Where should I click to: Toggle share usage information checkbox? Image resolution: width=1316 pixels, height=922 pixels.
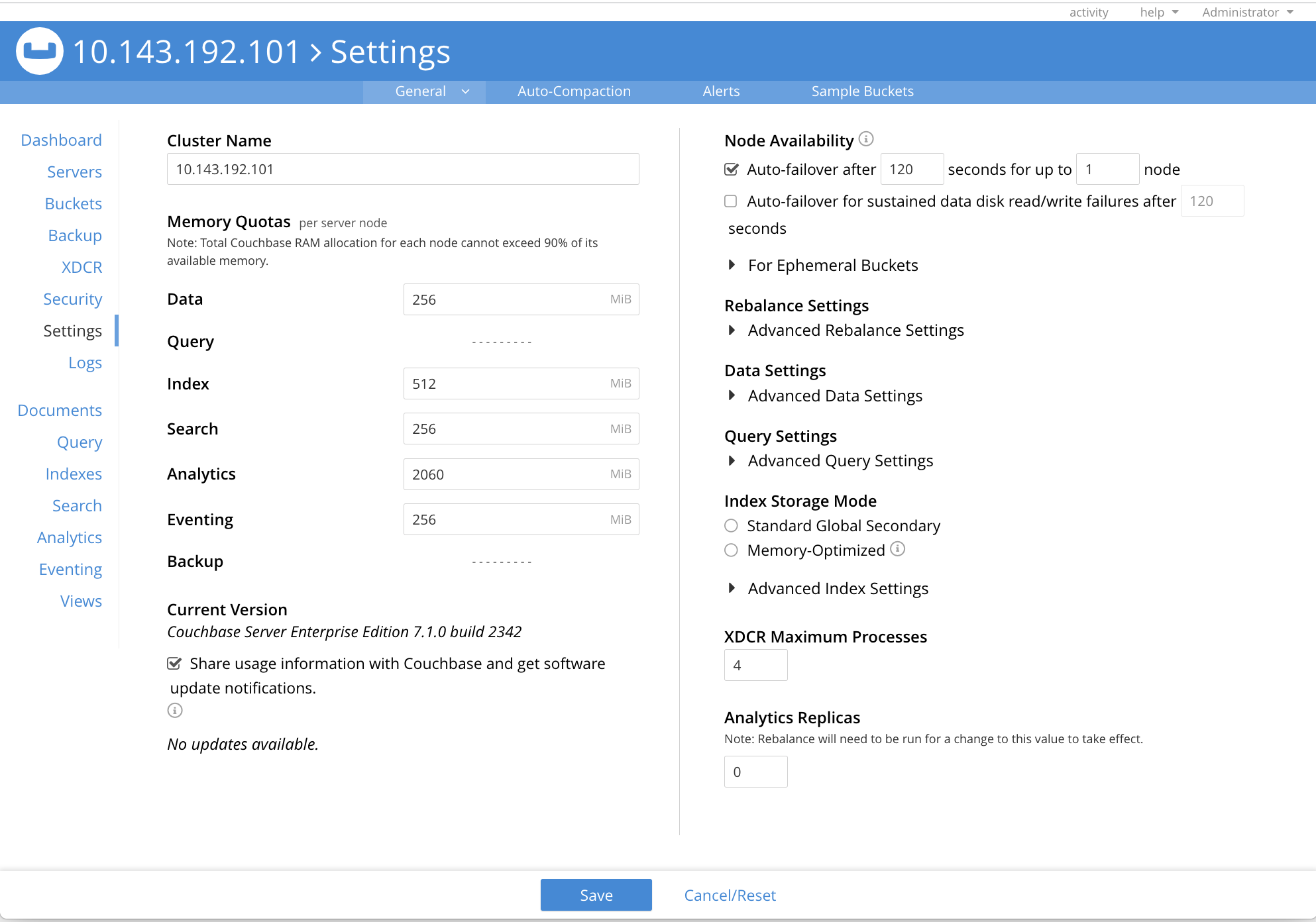coord(174,664)
